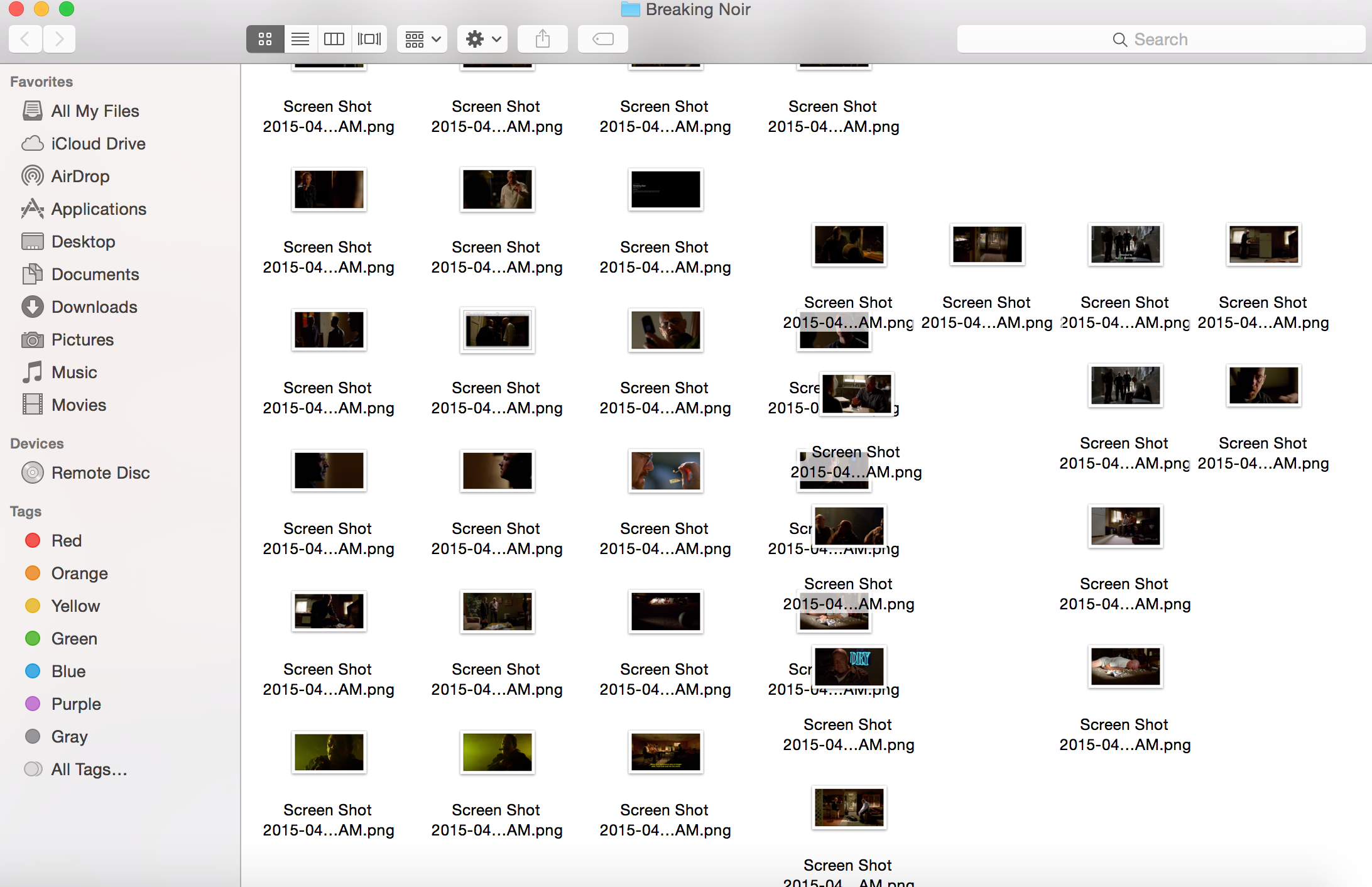Screen dimensions: 1372x887
Task: Click the Share toolbar button
Action: tap(543, 40)
